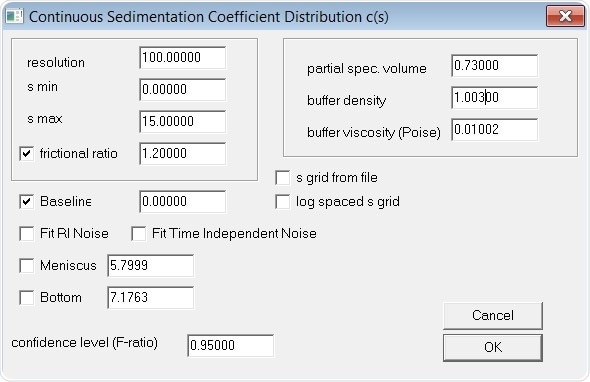
Task: Click the 's max' label
Action: 44,119
